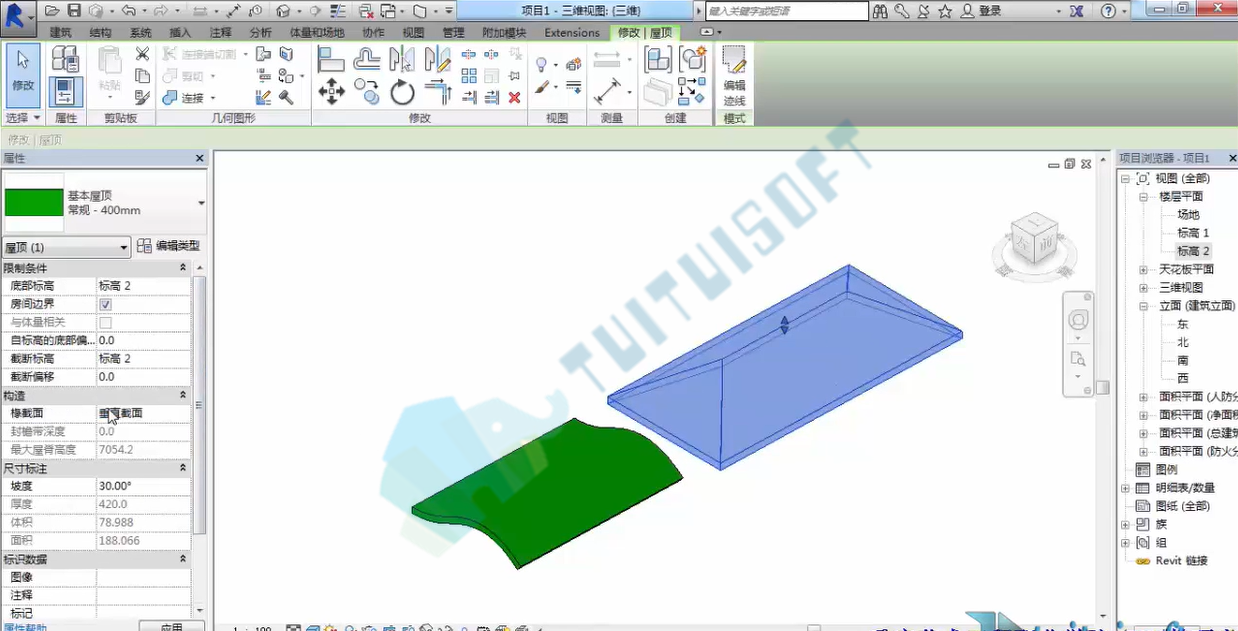
Task: Collapse the Constraints section header
Action: [x=96, y=268]
